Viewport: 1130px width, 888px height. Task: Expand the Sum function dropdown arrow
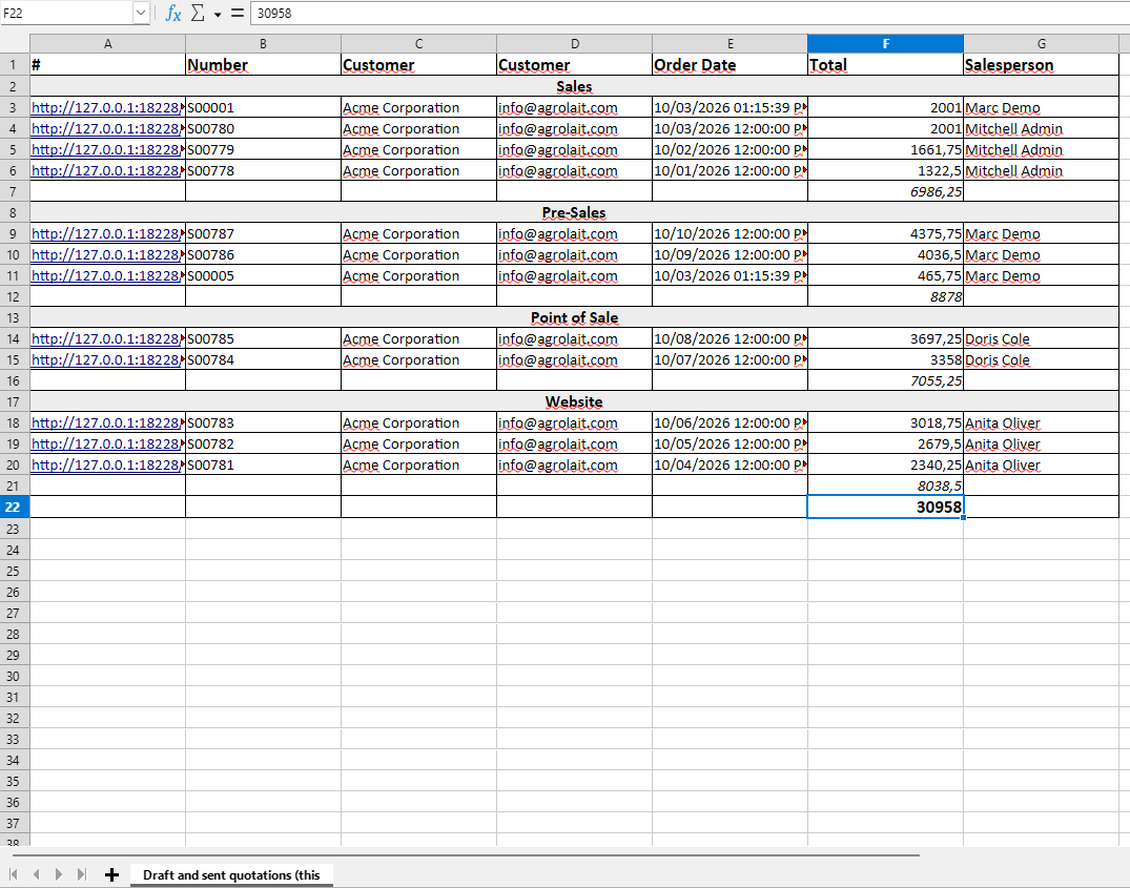click(217, 14)
